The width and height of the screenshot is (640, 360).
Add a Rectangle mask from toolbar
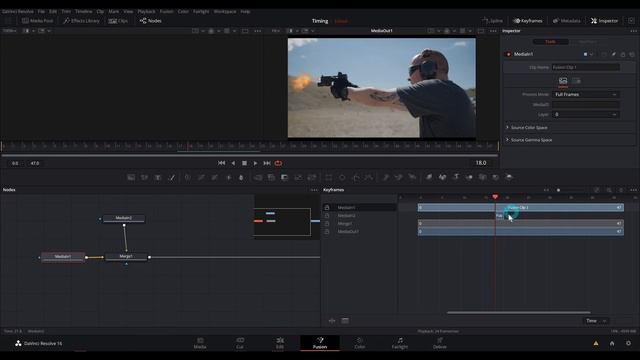[x=329, y=177]
